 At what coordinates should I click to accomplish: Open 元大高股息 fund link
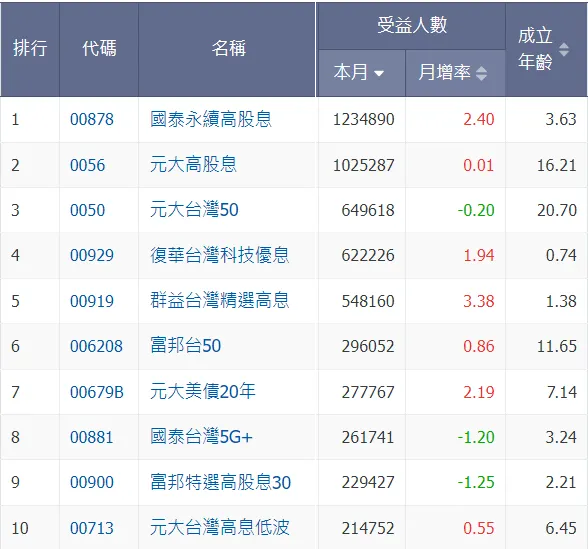(194, 165)
